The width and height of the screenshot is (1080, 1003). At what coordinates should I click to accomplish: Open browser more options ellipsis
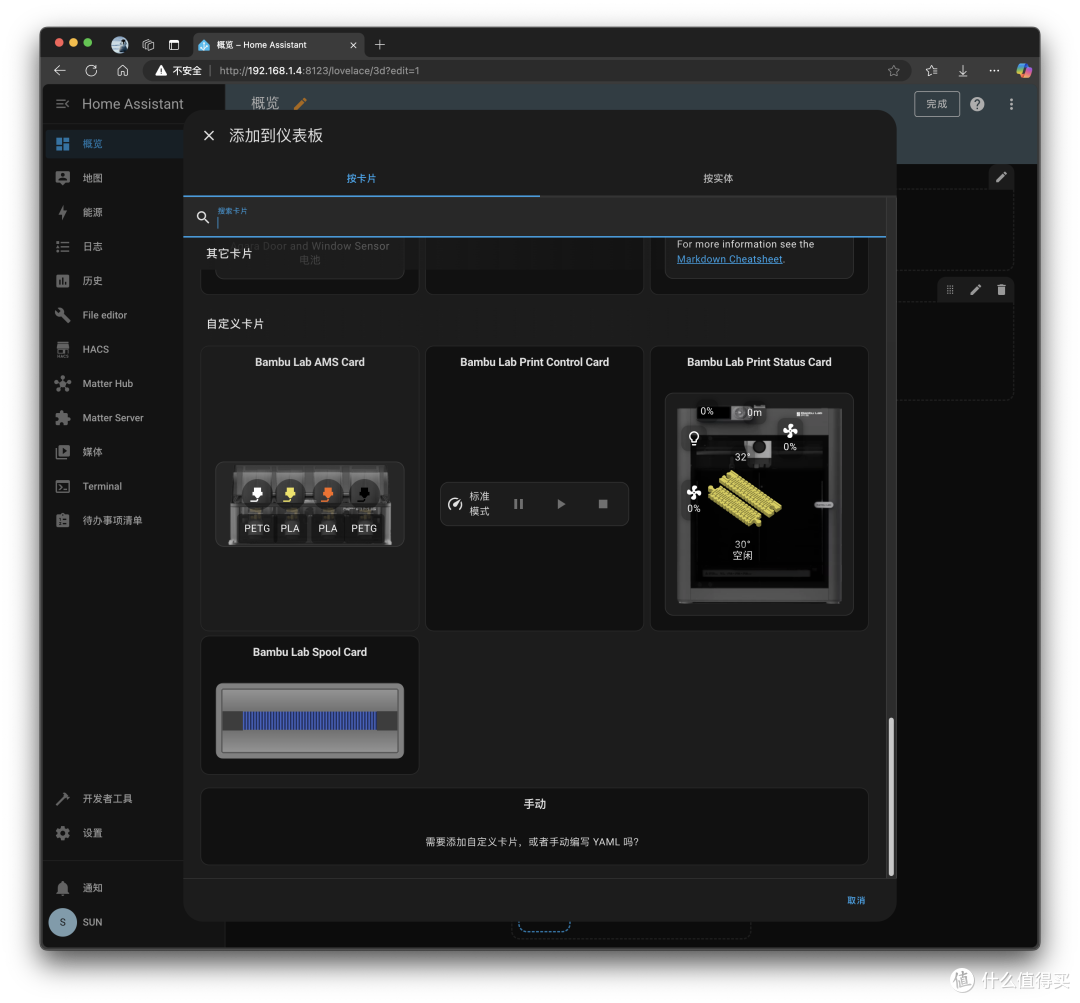[x=994, y=70]
